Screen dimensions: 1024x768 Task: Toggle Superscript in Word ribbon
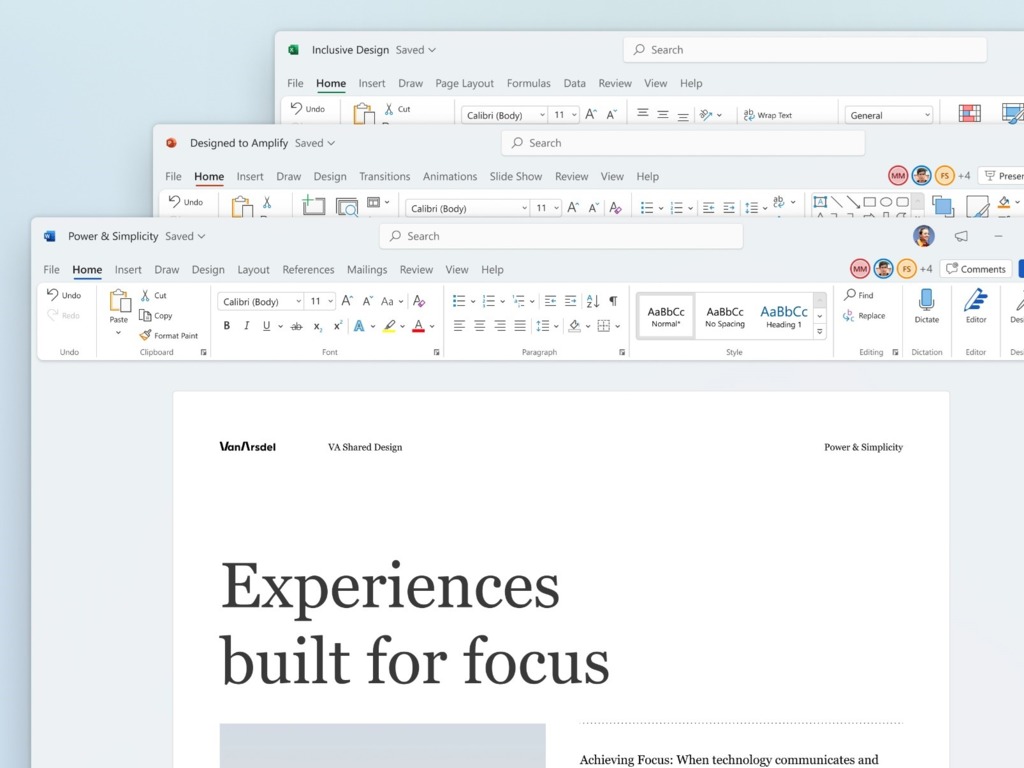click(338, 325)
